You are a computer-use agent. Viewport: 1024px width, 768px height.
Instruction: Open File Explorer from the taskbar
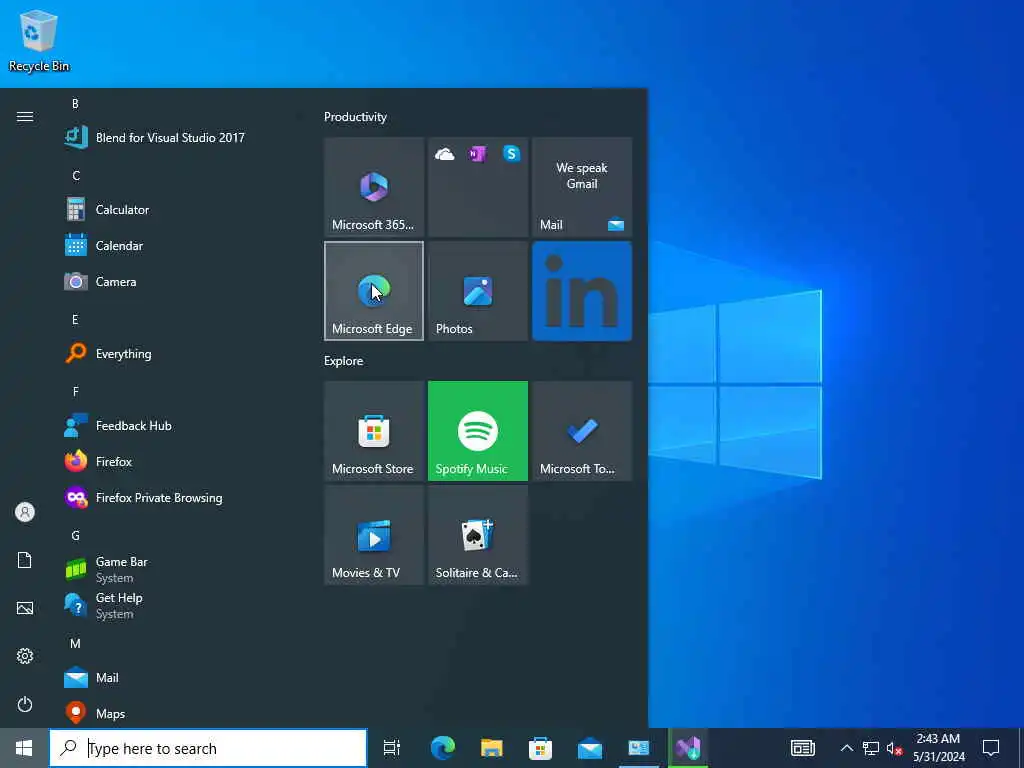tap(492, 748)
